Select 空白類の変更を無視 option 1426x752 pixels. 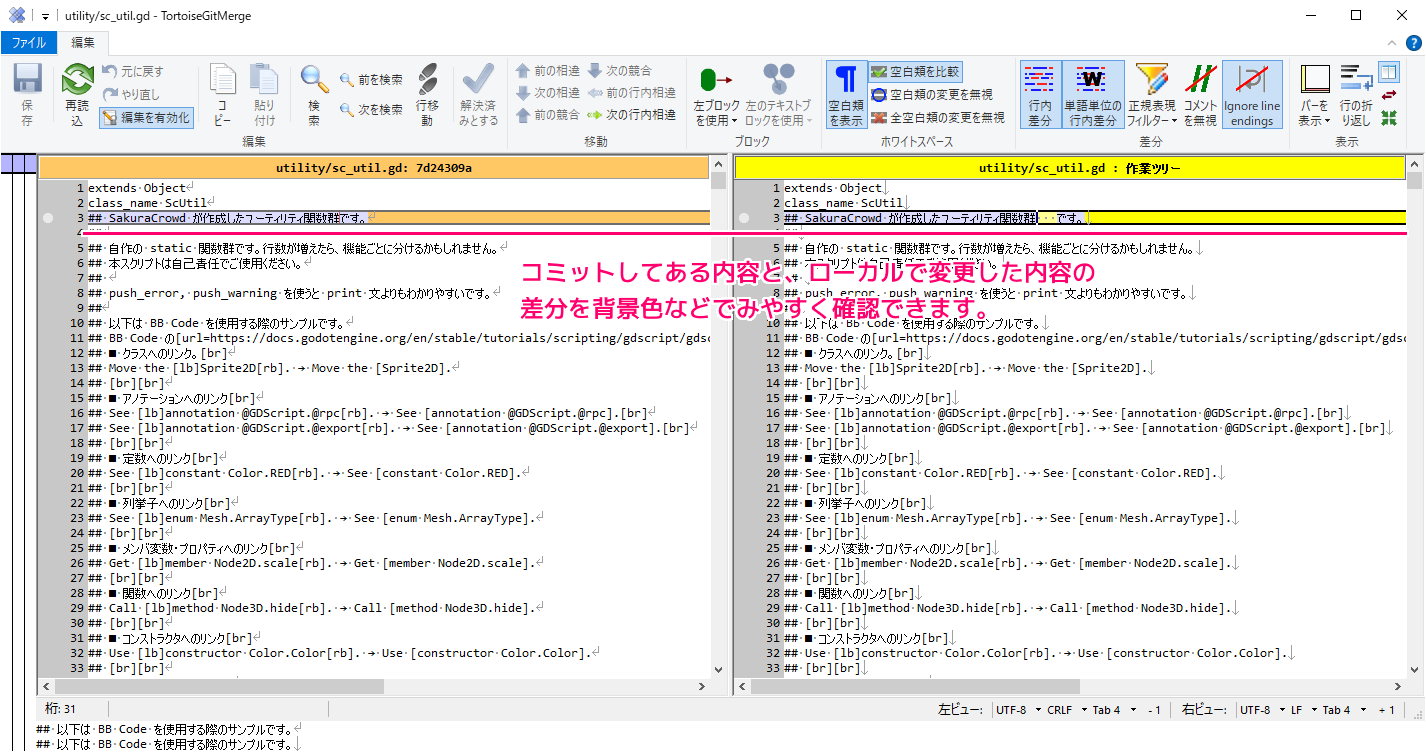click(932, 95)
